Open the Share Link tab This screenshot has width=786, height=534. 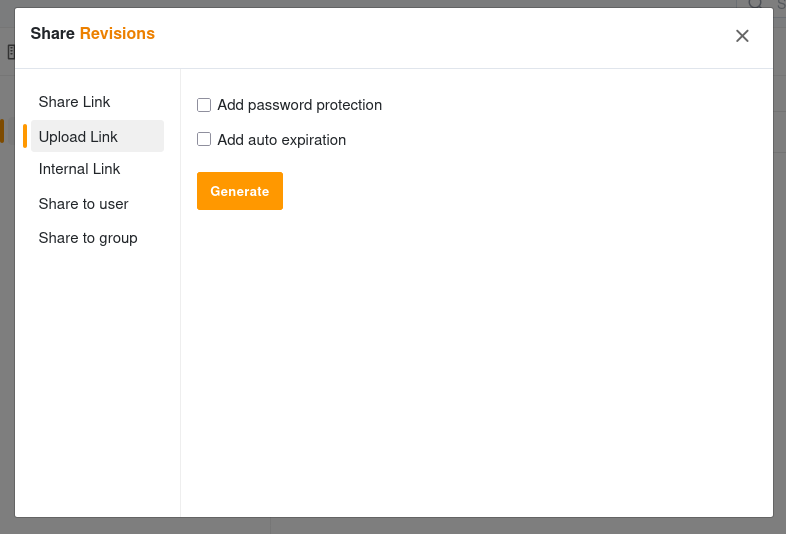[74, 102]
